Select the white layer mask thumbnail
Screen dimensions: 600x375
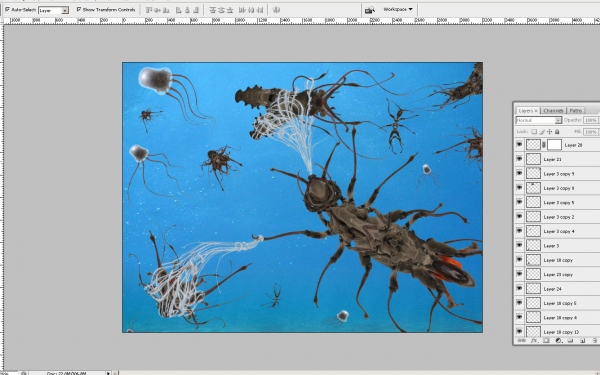pyautogui.click(x=554, y=145)
